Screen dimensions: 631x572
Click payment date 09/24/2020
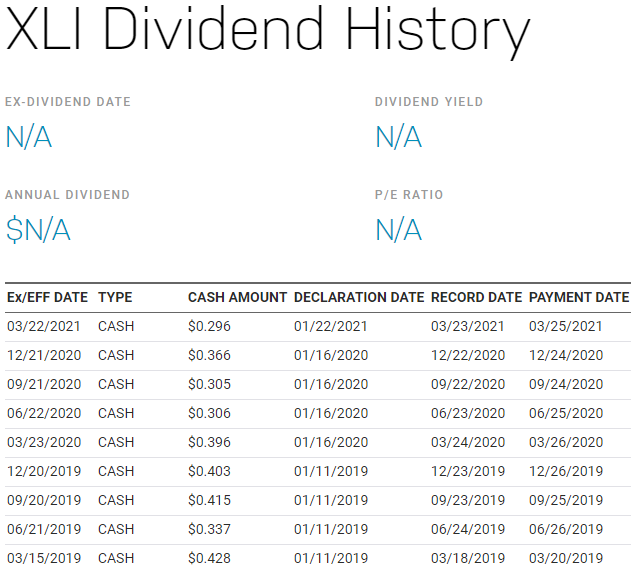[x=566, y=384]
